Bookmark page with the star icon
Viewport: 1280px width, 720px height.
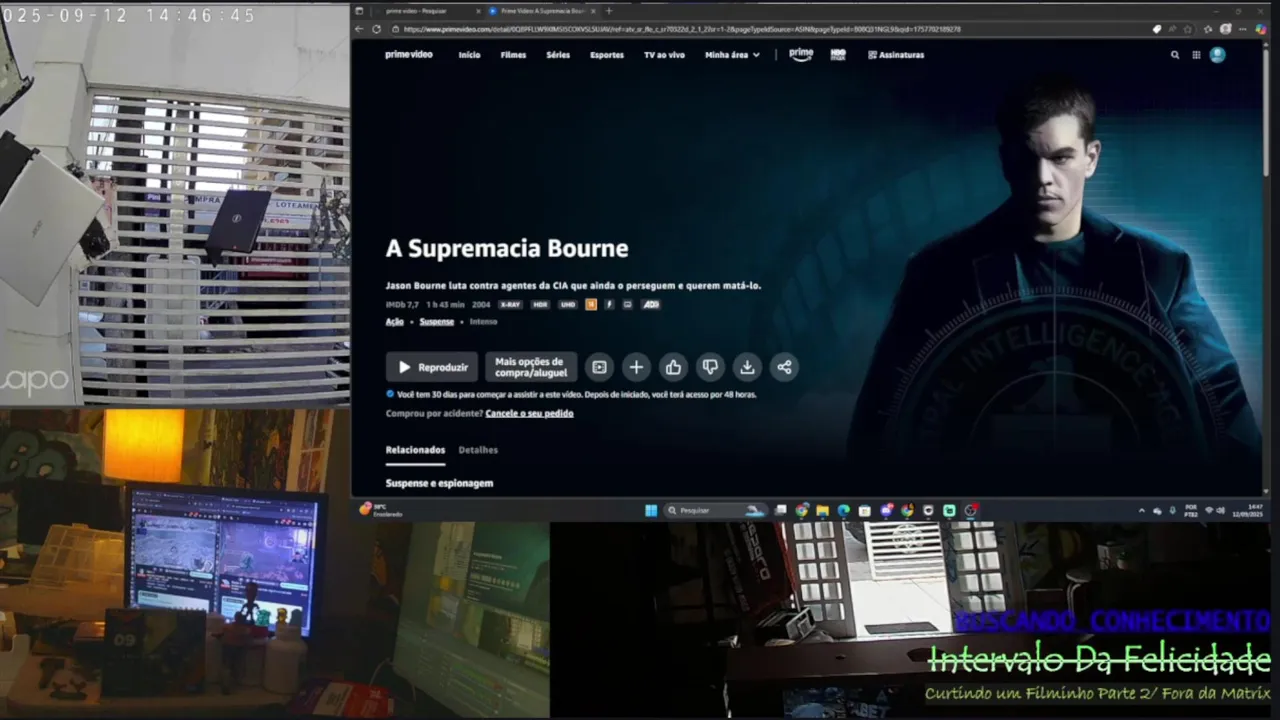tap(1187, 29)
